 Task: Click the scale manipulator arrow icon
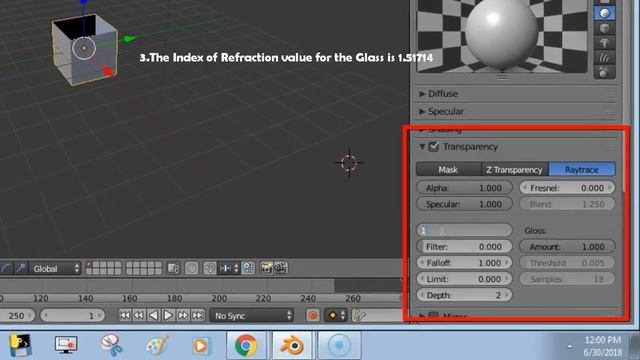point(20,269)
